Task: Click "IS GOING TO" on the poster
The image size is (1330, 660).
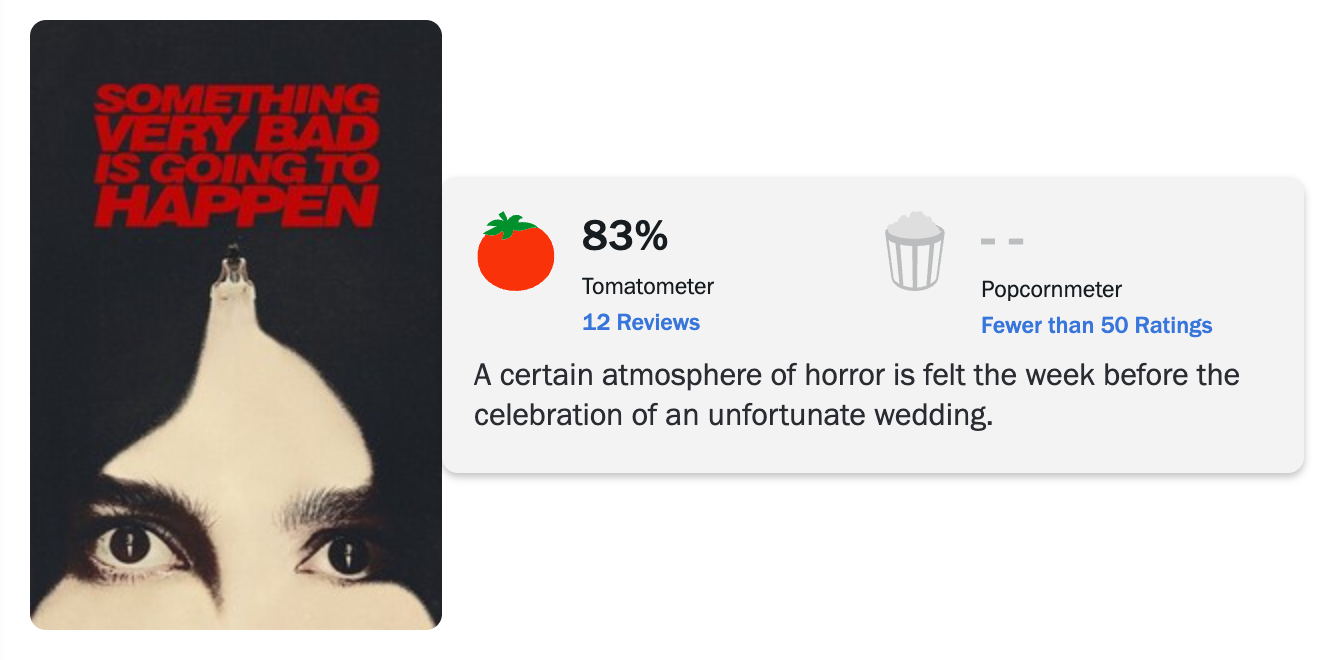Action: click(236, 168)
